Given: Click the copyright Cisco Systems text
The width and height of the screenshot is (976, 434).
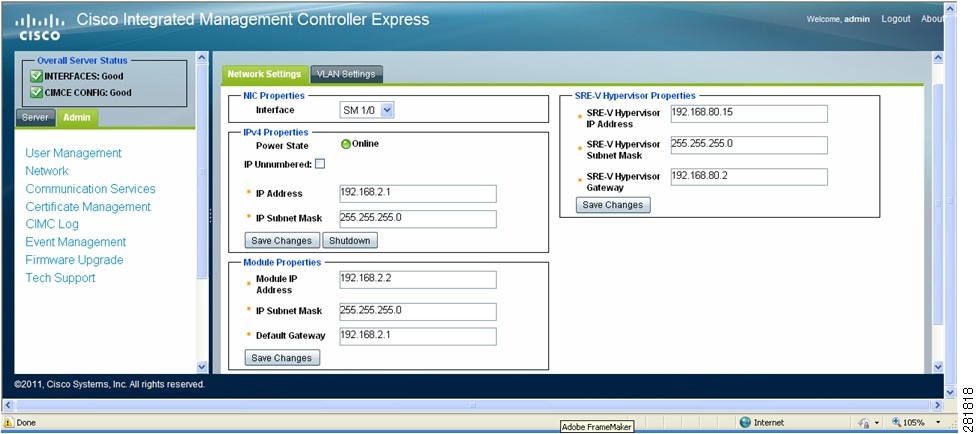Looking at the screenshot, I should point(109,385).
